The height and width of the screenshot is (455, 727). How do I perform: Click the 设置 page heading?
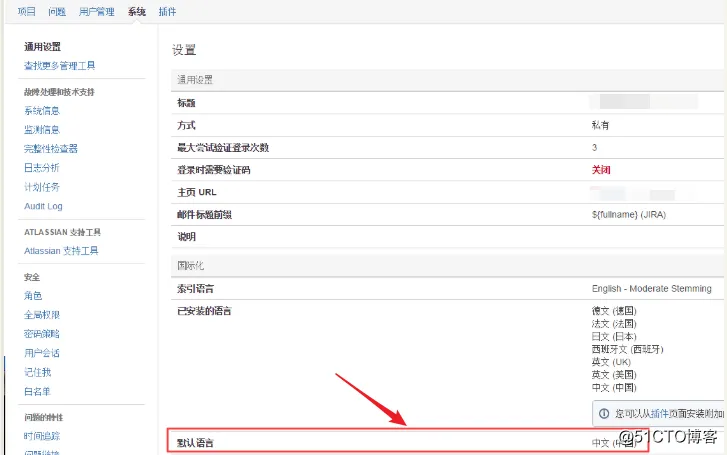click(184, 50)
